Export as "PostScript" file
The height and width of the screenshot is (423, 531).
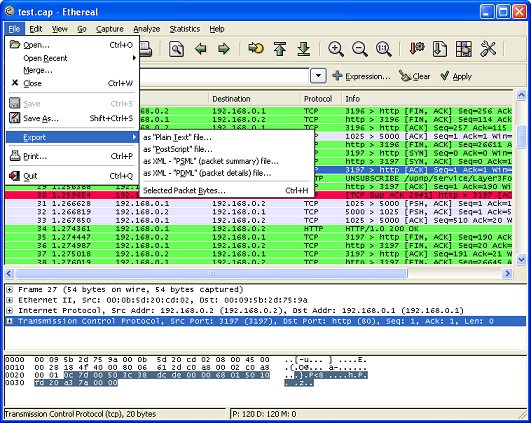click(227, 149)
